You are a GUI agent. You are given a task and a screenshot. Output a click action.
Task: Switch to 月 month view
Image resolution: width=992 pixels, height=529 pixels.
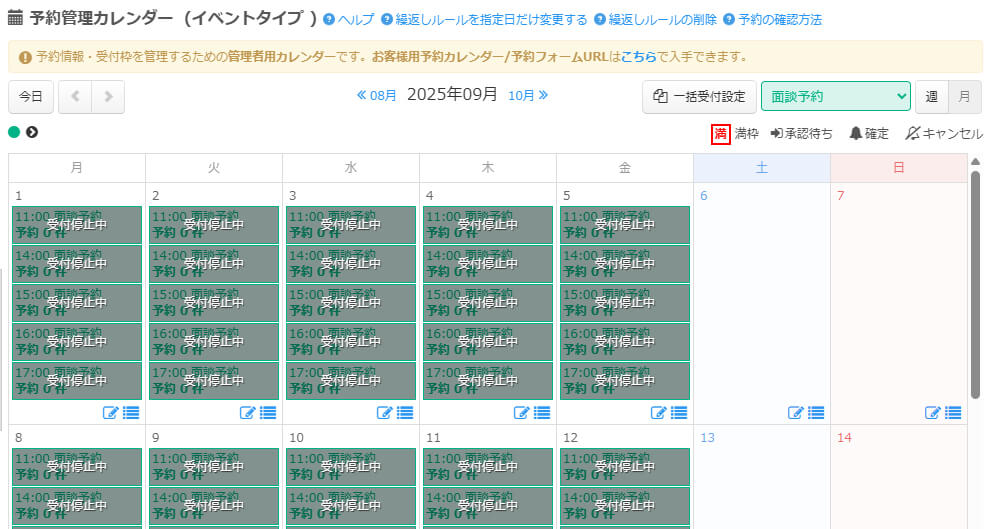coord(964,97)
